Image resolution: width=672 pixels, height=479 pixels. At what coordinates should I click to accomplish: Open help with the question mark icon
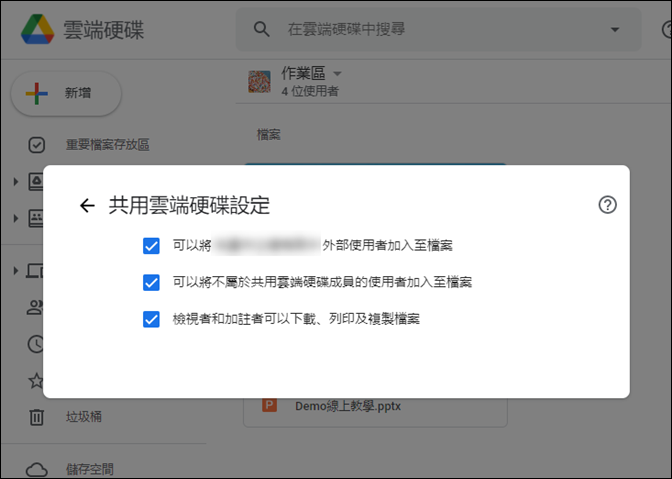point(607,205)
